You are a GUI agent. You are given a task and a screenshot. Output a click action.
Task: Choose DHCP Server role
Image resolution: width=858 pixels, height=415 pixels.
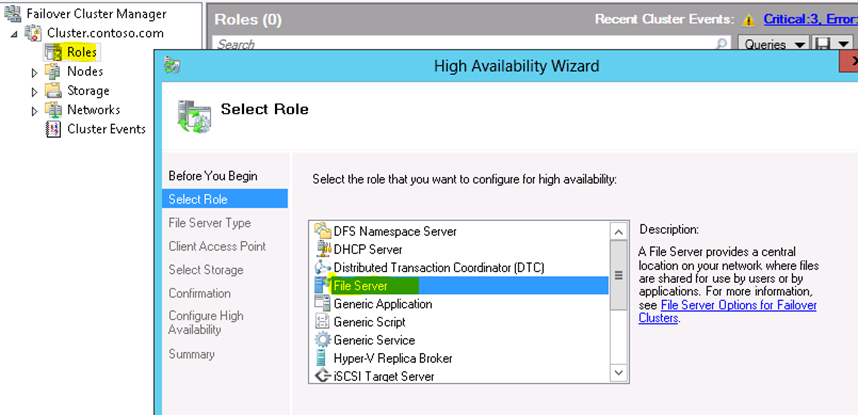point(368,249)
